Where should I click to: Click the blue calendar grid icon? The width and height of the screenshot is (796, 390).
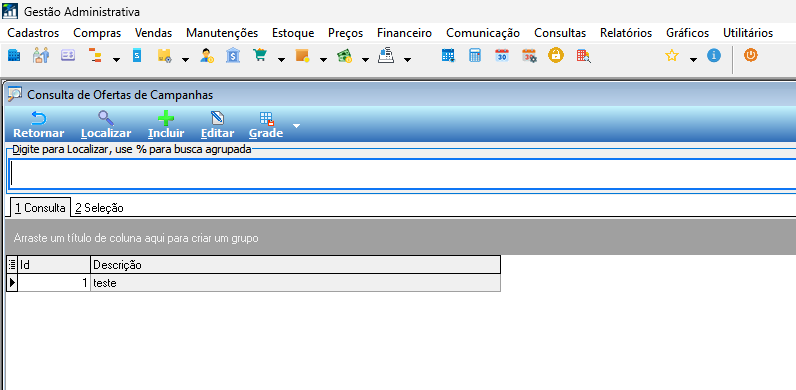(x=448, y=55)
